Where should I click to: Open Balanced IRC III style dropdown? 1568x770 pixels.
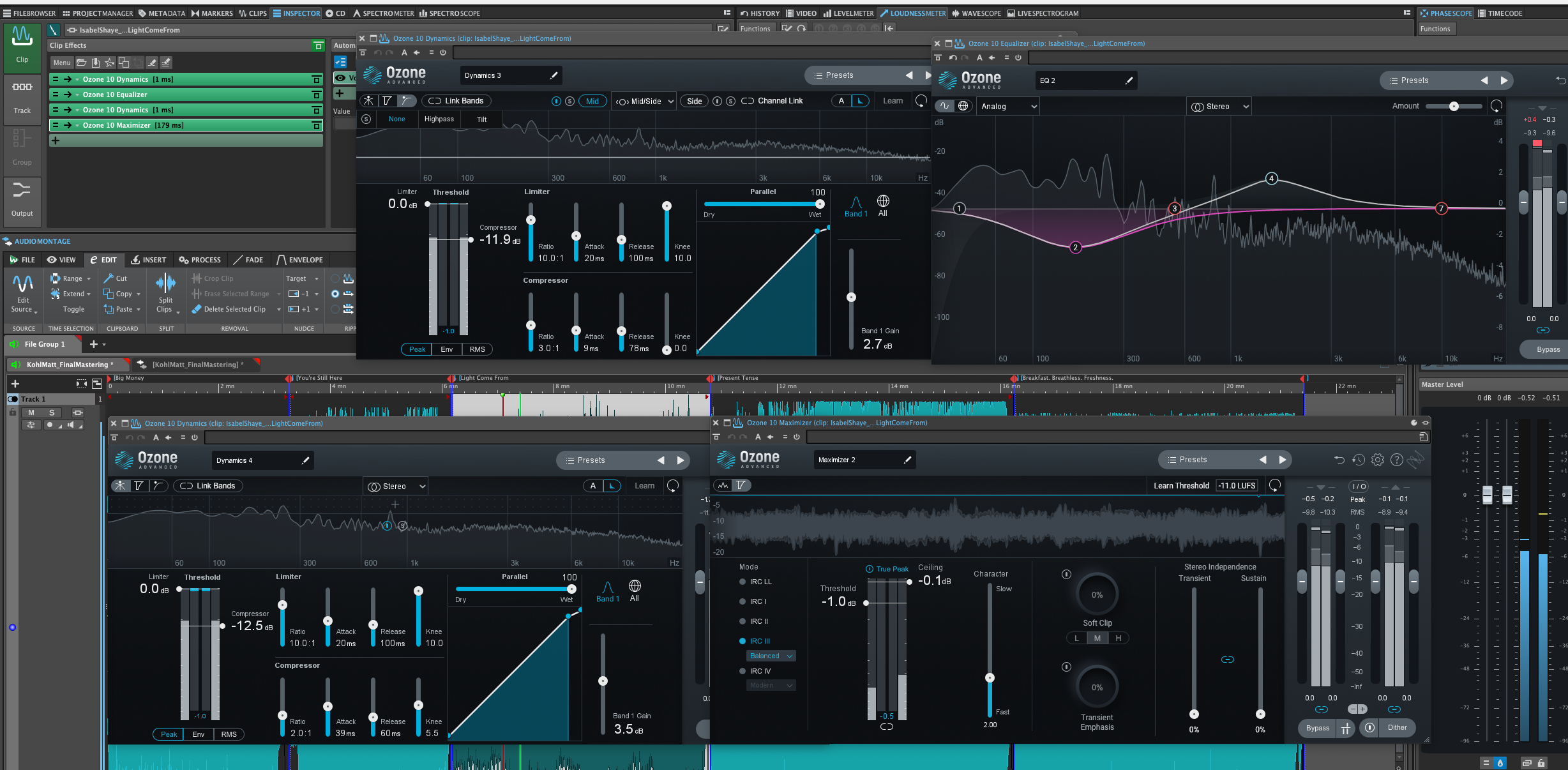click(771, 656)
